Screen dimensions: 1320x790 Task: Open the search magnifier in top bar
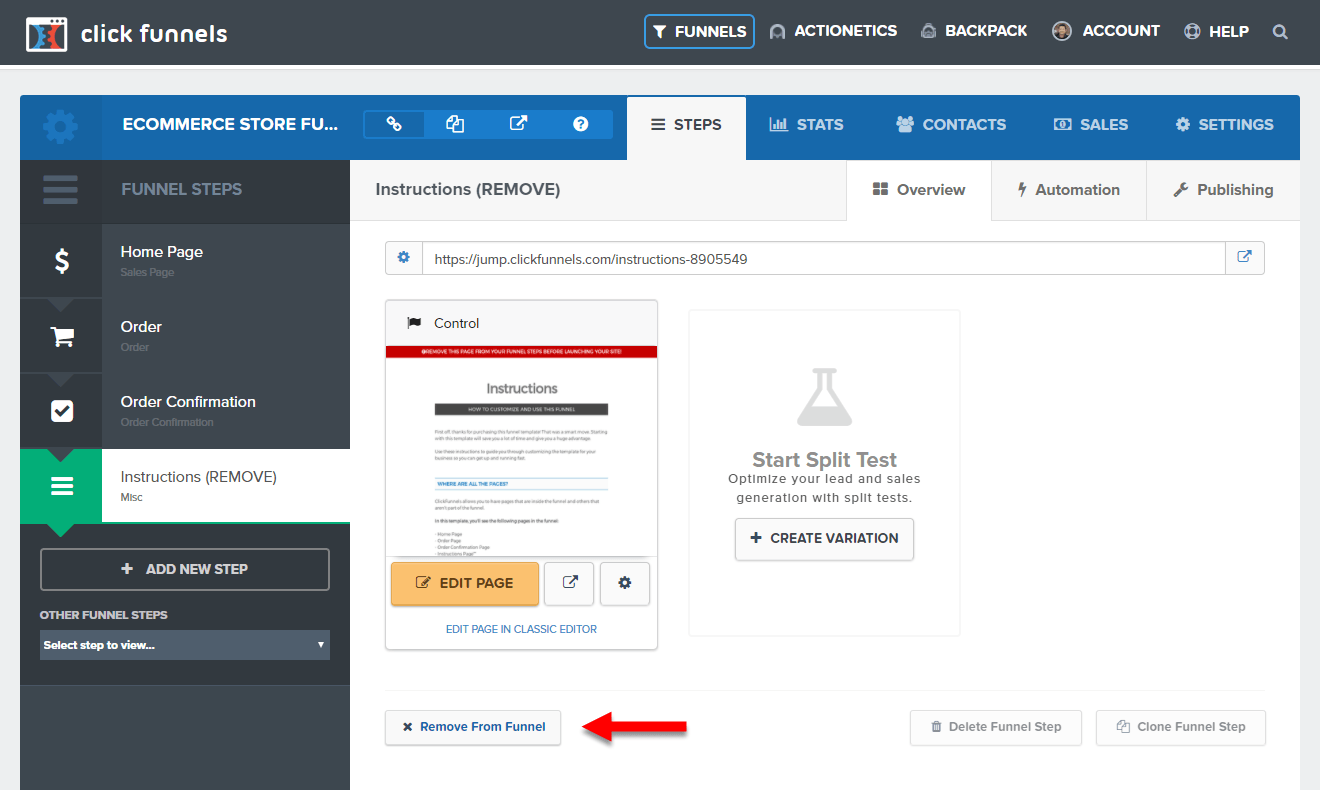pos(1280,31)
